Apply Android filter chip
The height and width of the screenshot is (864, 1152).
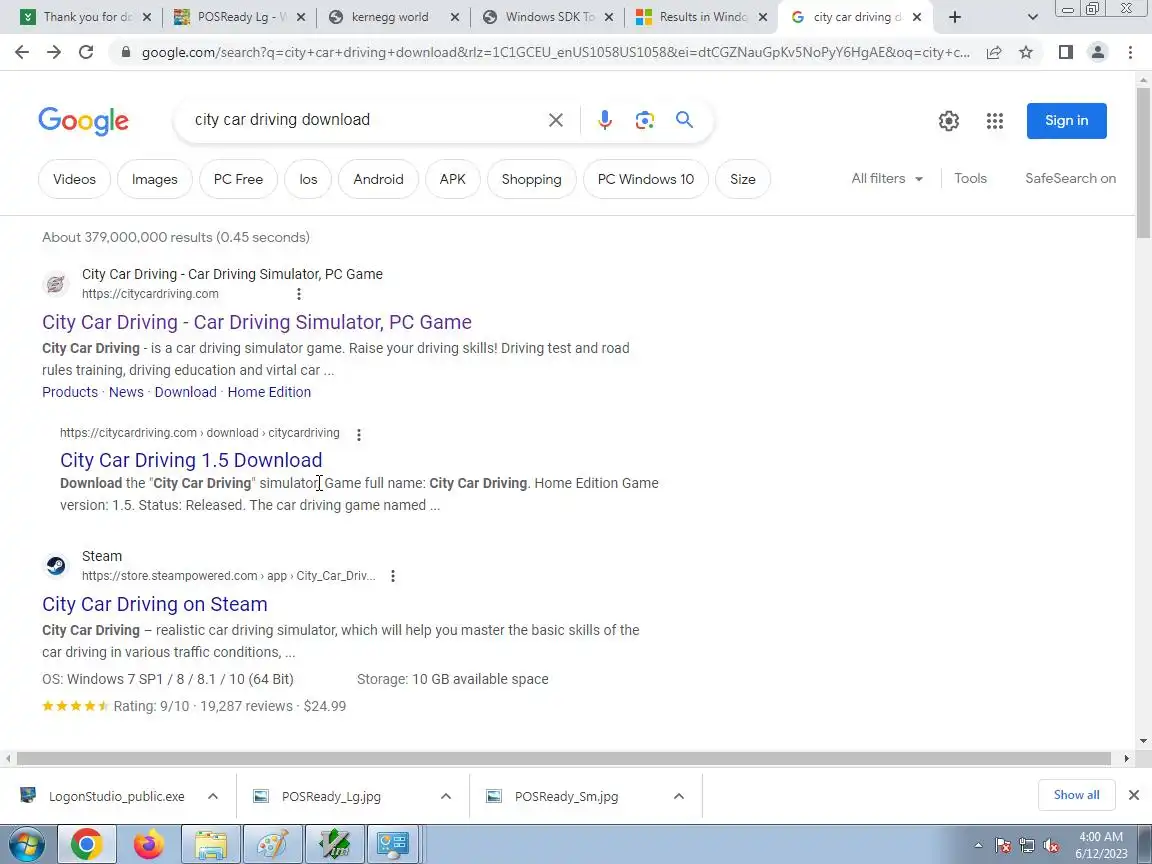(x=378, y=179)
